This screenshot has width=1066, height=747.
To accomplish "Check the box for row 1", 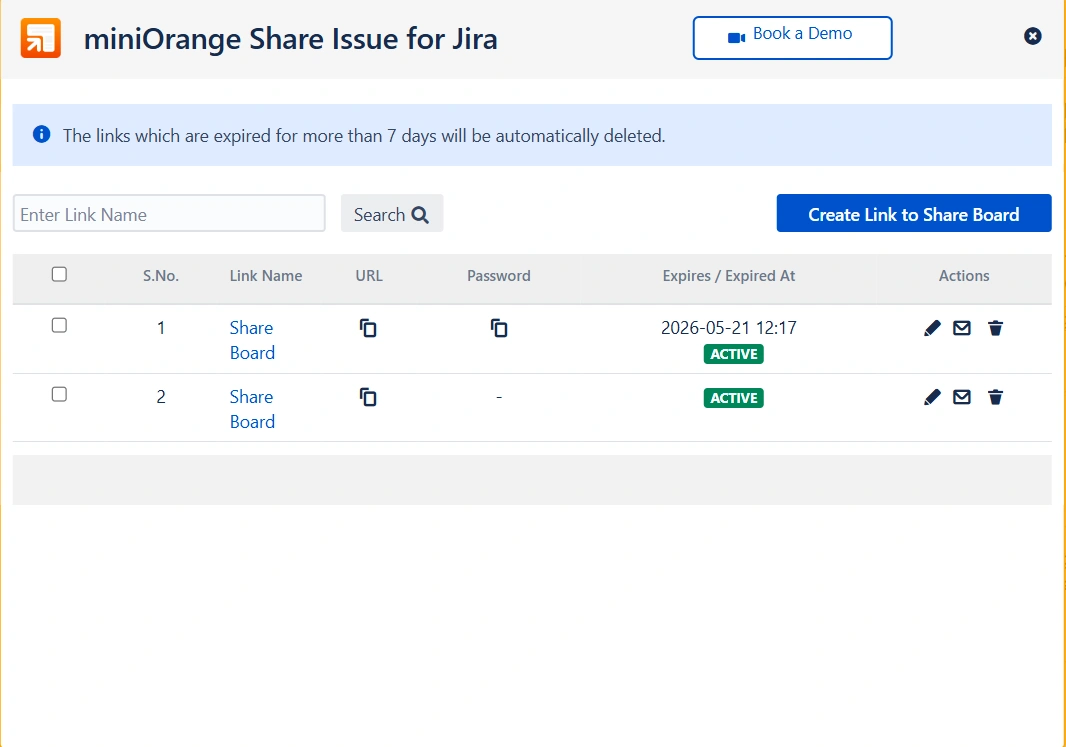I will pos(59,326).
